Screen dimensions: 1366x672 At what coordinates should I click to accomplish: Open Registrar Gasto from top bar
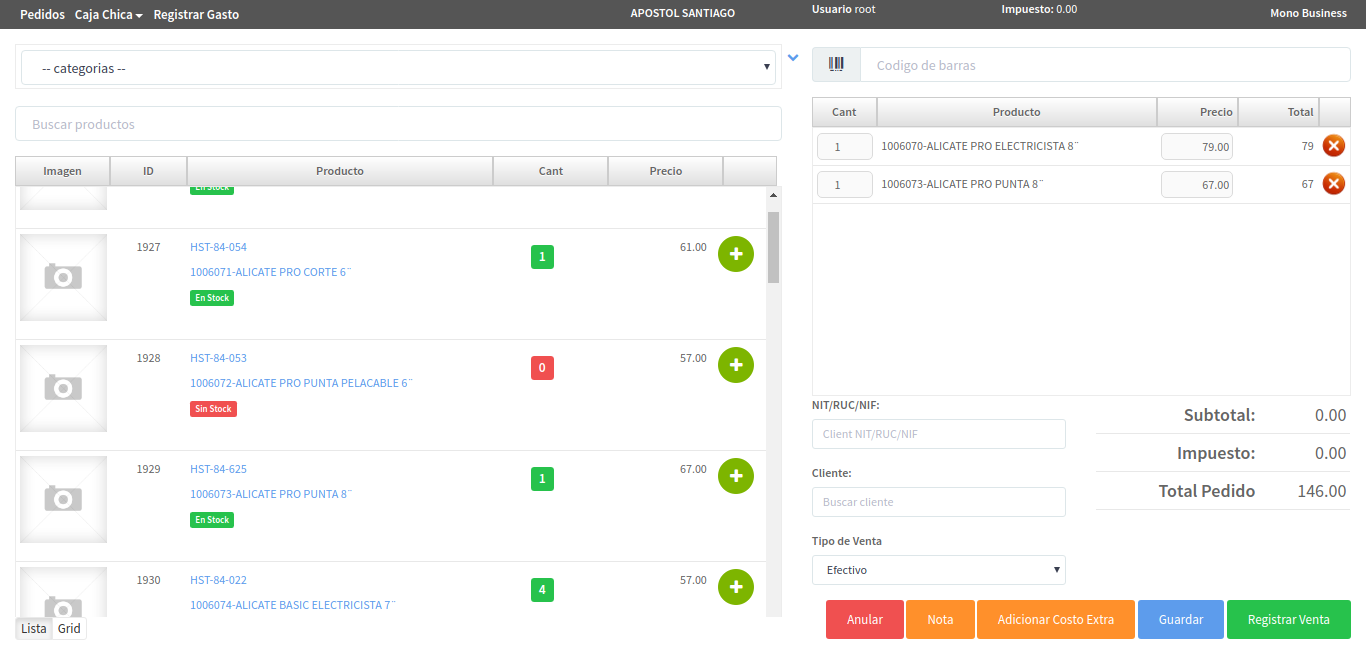196,15
